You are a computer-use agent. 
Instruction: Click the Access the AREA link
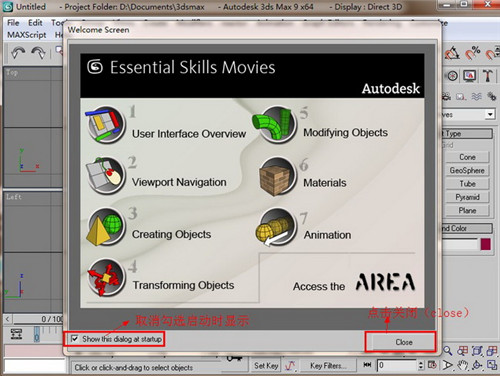(354, 283)
